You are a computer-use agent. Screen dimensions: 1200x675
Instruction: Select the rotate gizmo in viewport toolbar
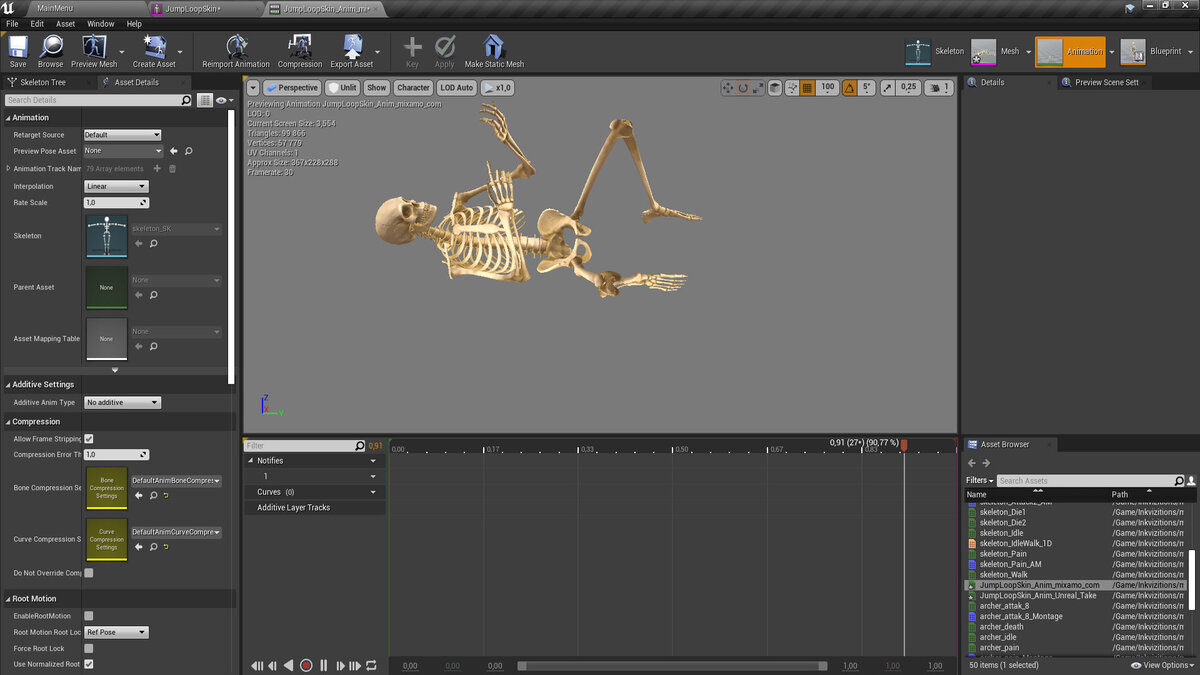point(743,88)
